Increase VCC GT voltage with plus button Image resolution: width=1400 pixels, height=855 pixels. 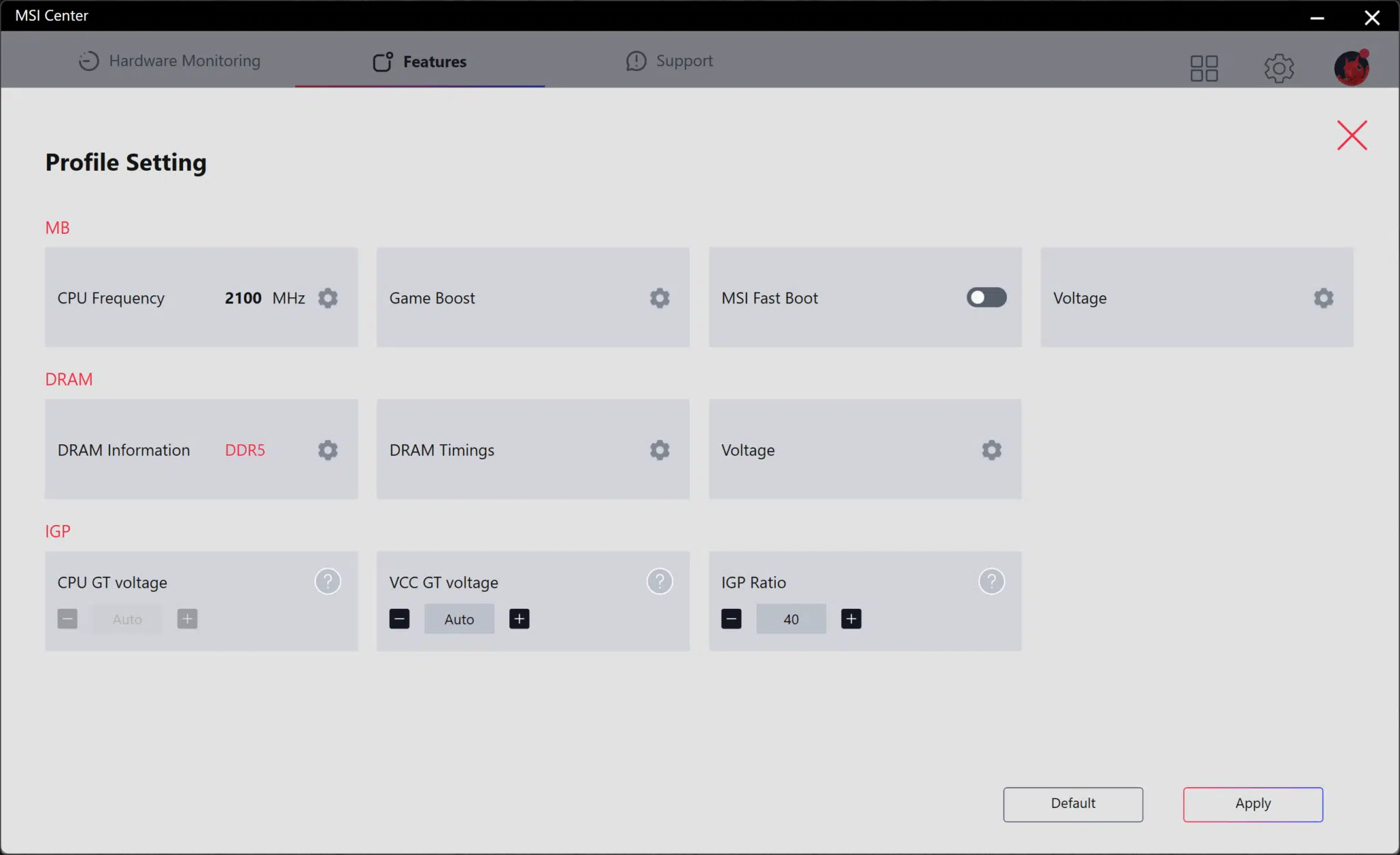click(520, 619)
